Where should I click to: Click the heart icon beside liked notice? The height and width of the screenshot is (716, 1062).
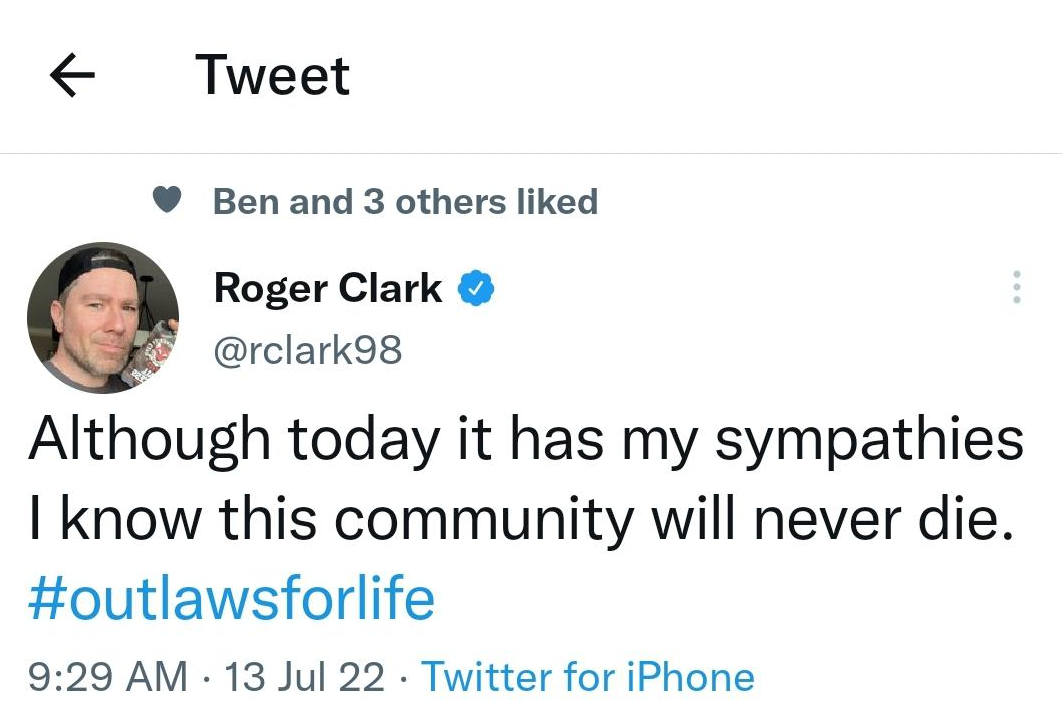167,201
